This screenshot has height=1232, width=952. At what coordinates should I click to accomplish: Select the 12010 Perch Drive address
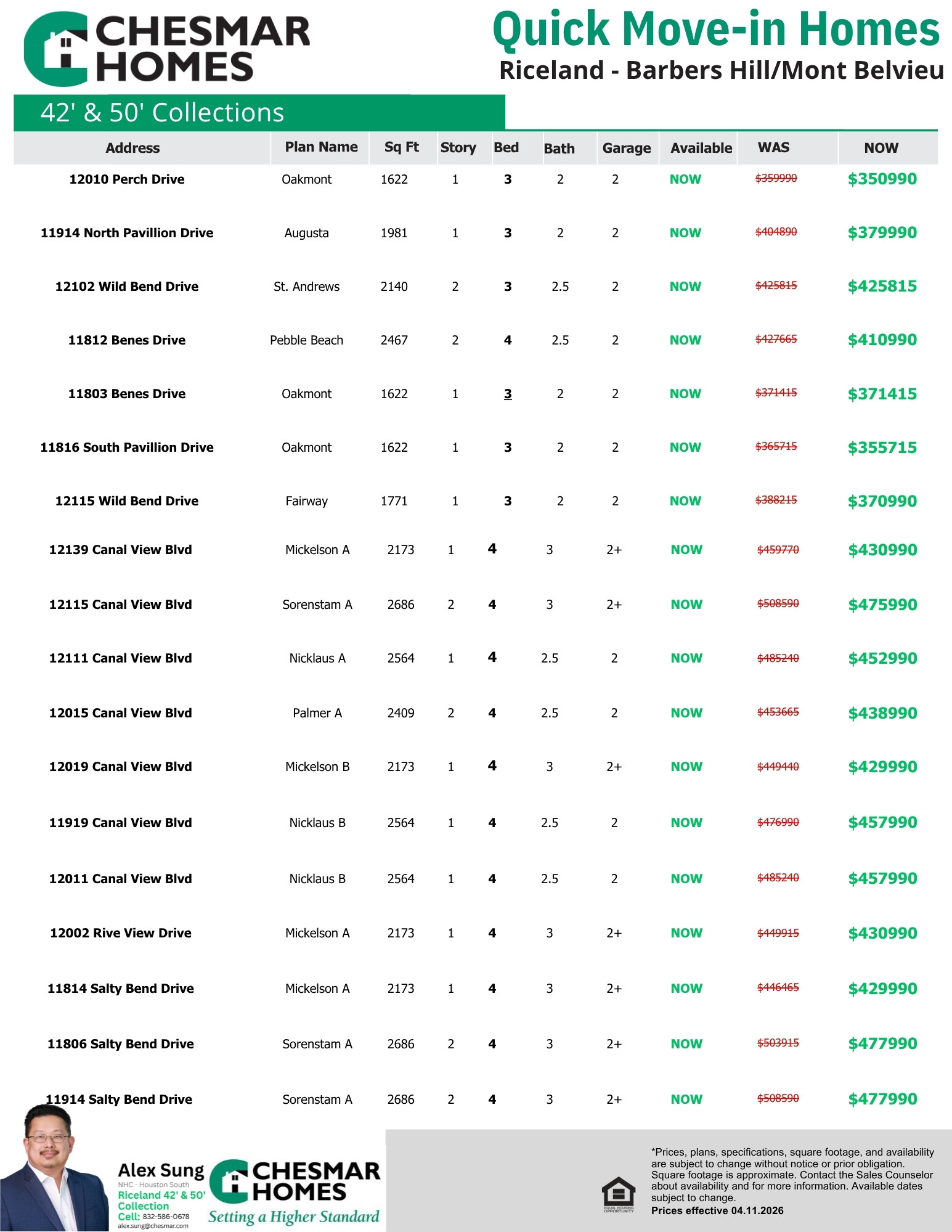pos(127,179)
